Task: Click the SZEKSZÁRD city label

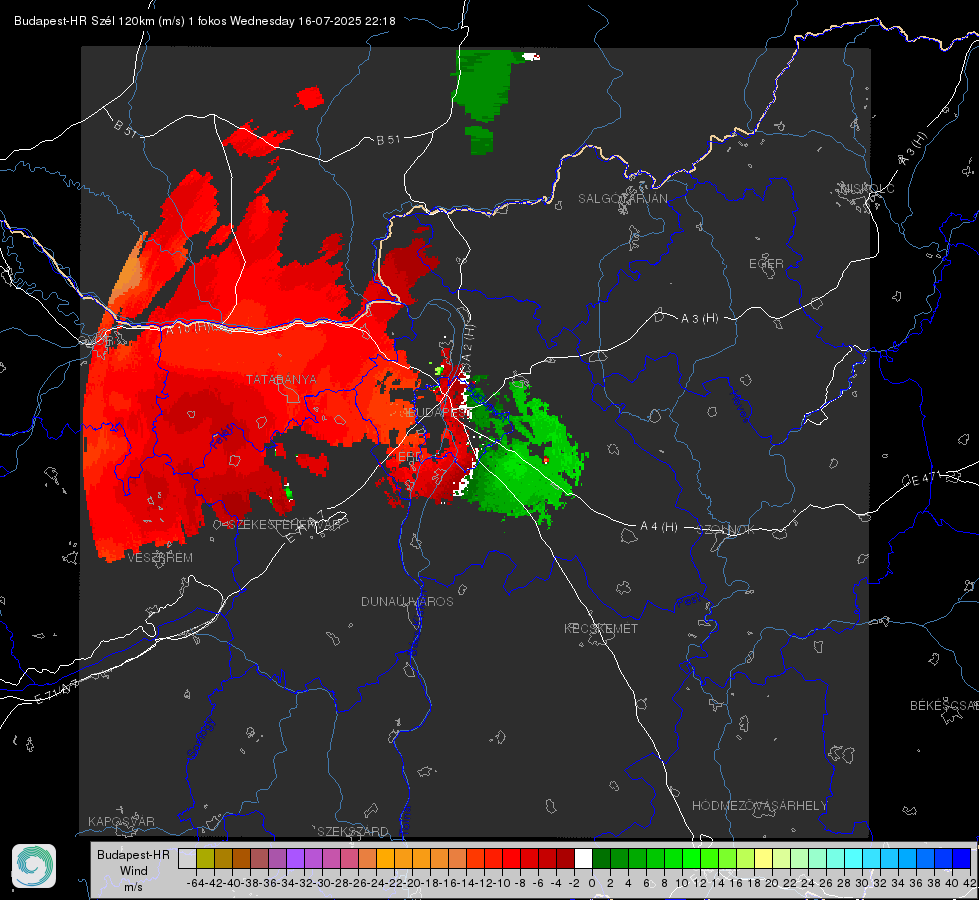Action: click(353, 831)
